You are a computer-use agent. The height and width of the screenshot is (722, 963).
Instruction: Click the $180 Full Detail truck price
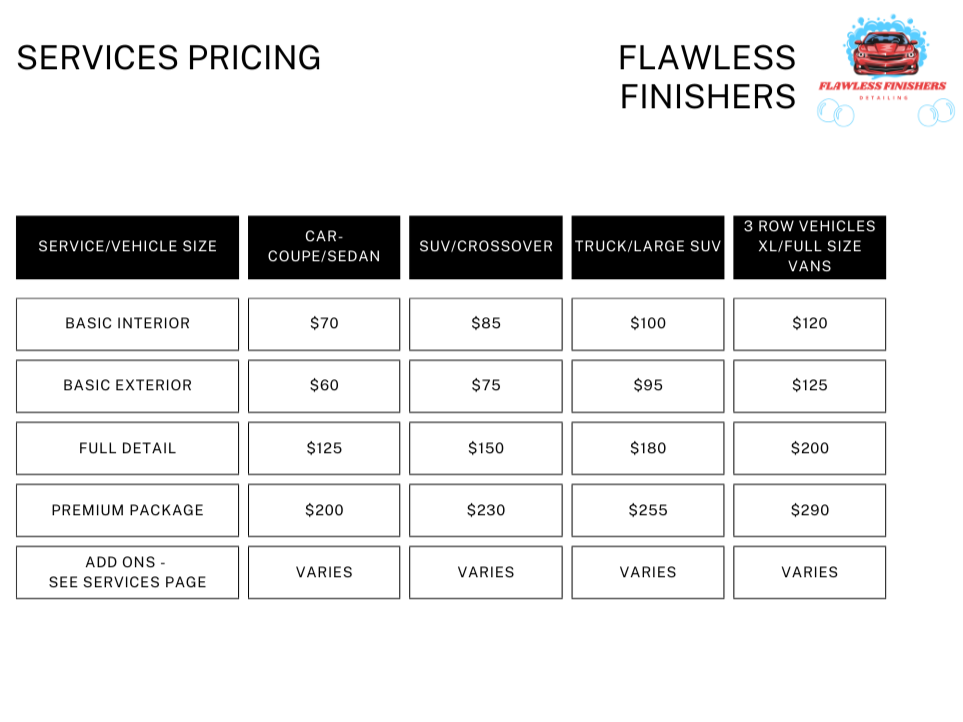click(648, 448)
